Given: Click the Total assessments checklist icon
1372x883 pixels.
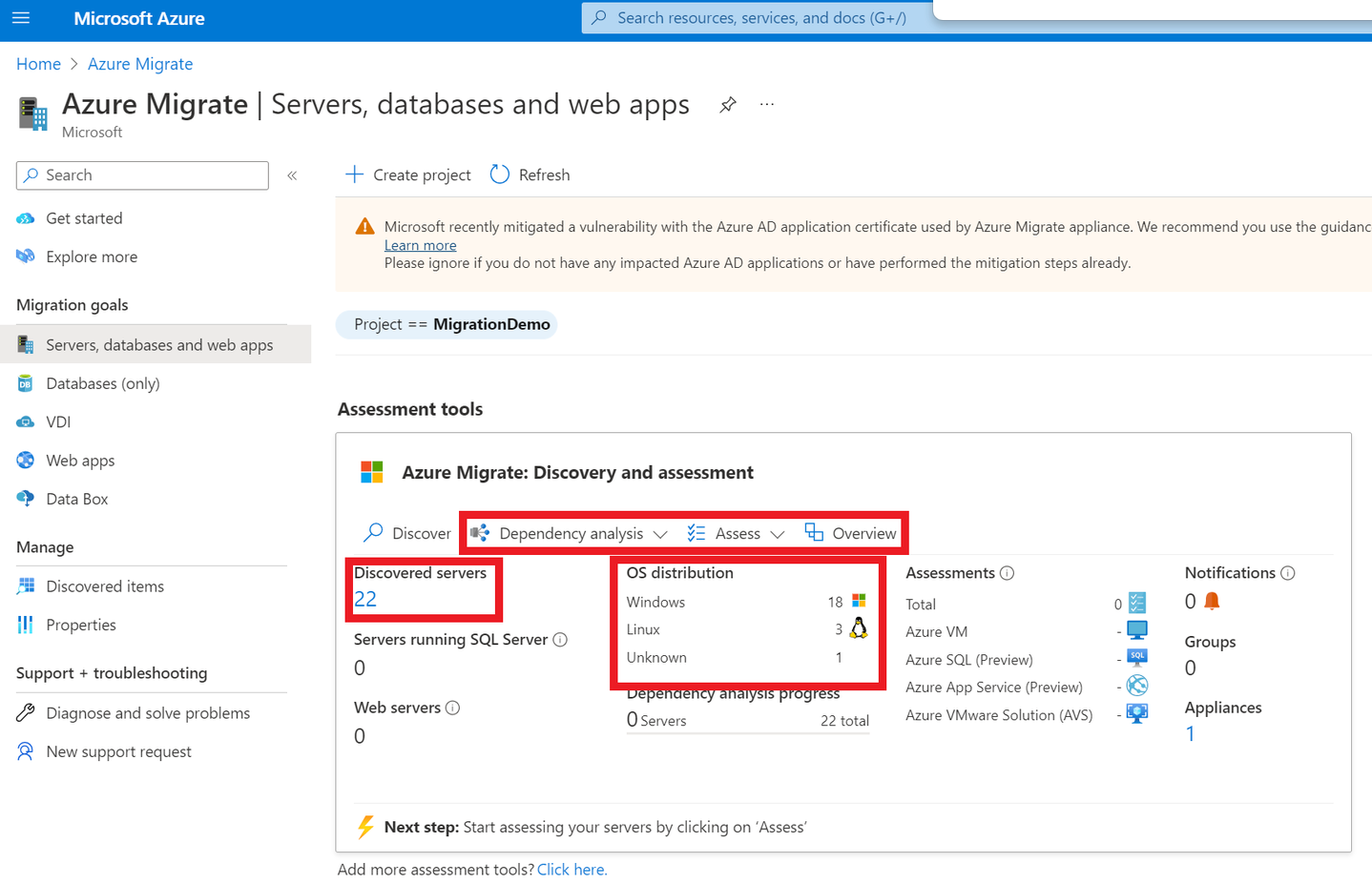Looking at the screenshot, I should pyautogui.click(x=1137, y=603).
